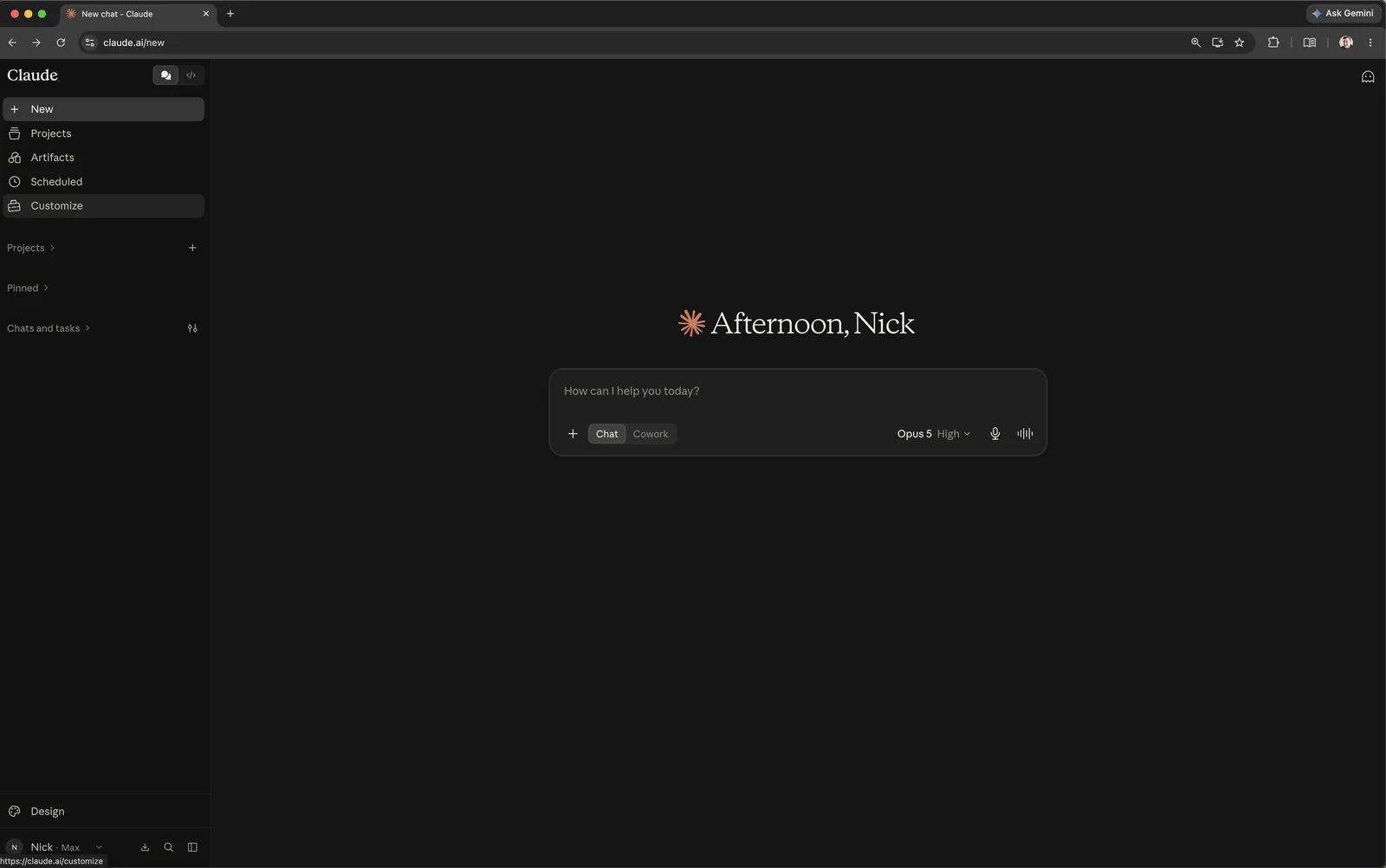
Task: Open the browser profile avatar
Action: [x=1346, y=42]
